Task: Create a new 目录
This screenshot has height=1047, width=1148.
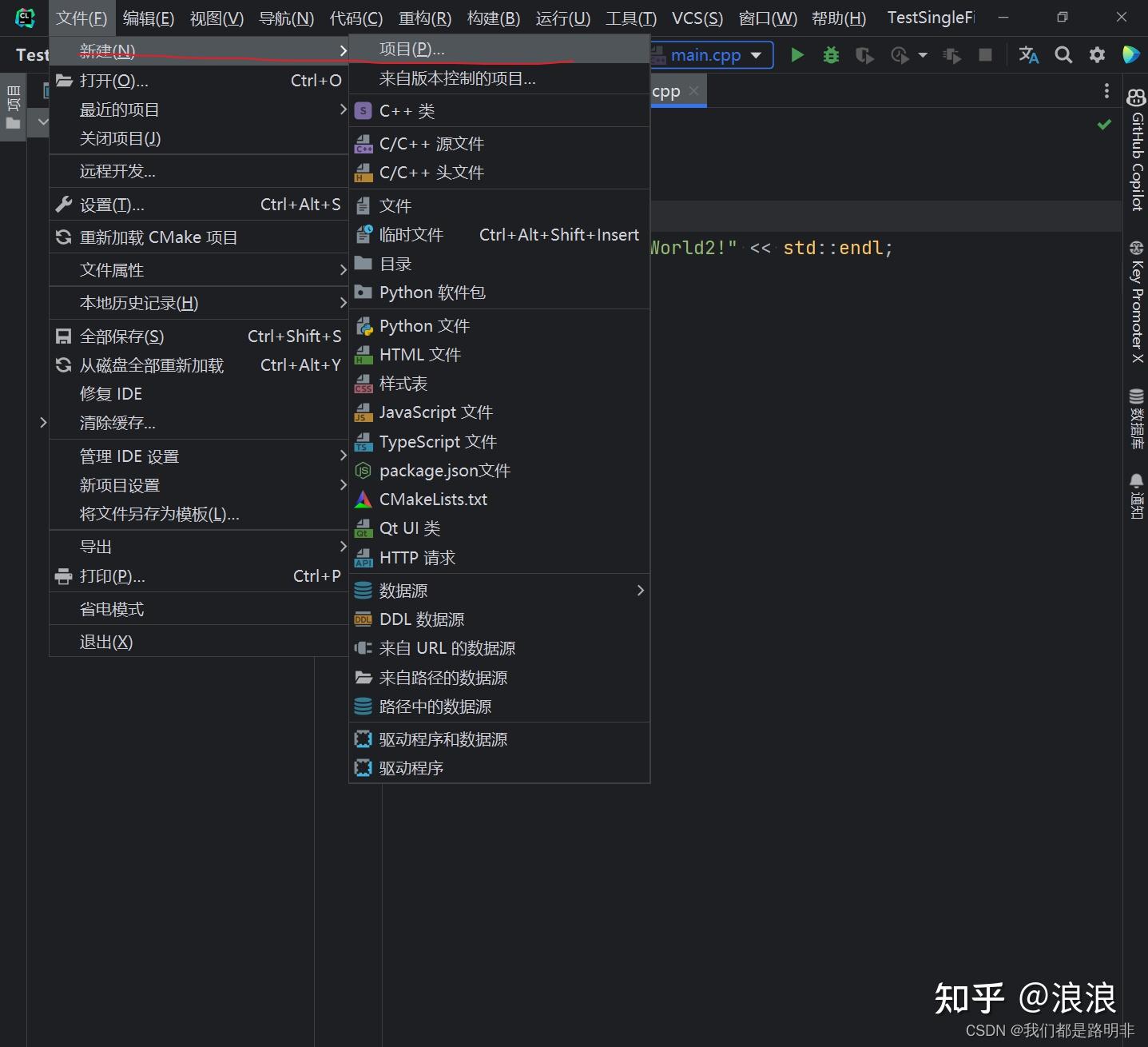Action: click(499, 264)
